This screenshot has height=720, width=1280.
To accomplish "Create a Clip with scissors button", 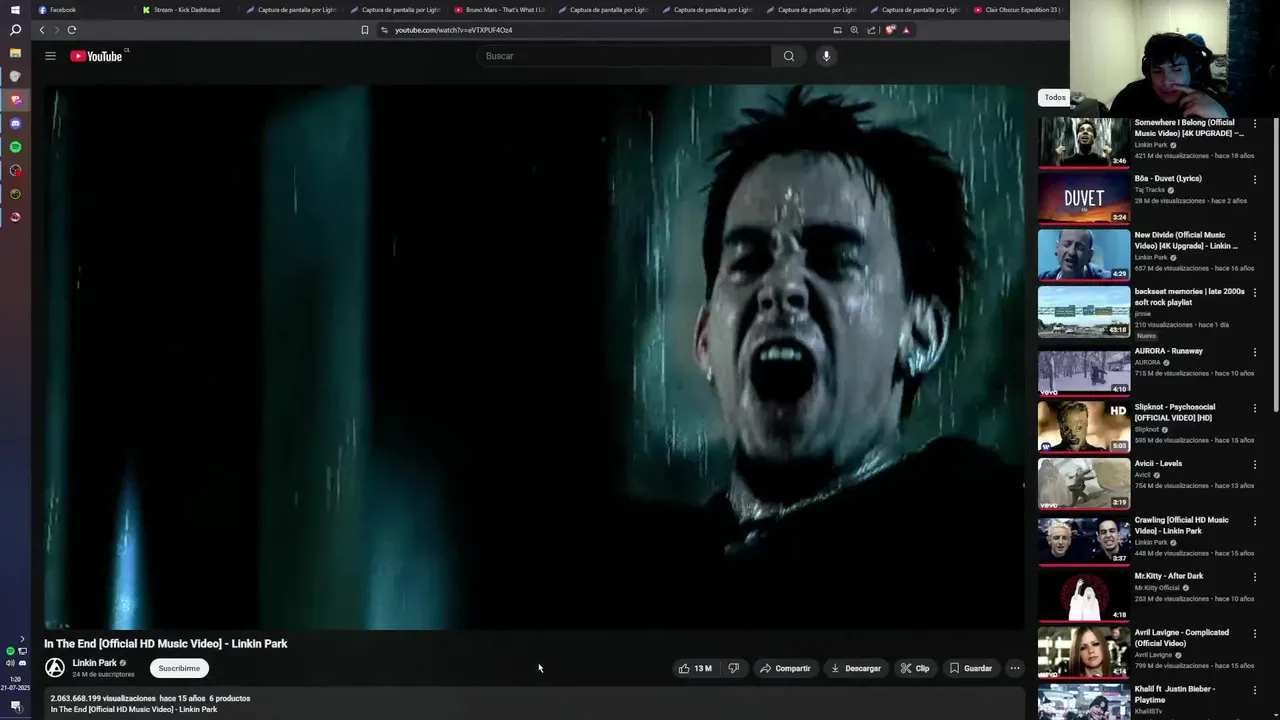I will point(915,668).
